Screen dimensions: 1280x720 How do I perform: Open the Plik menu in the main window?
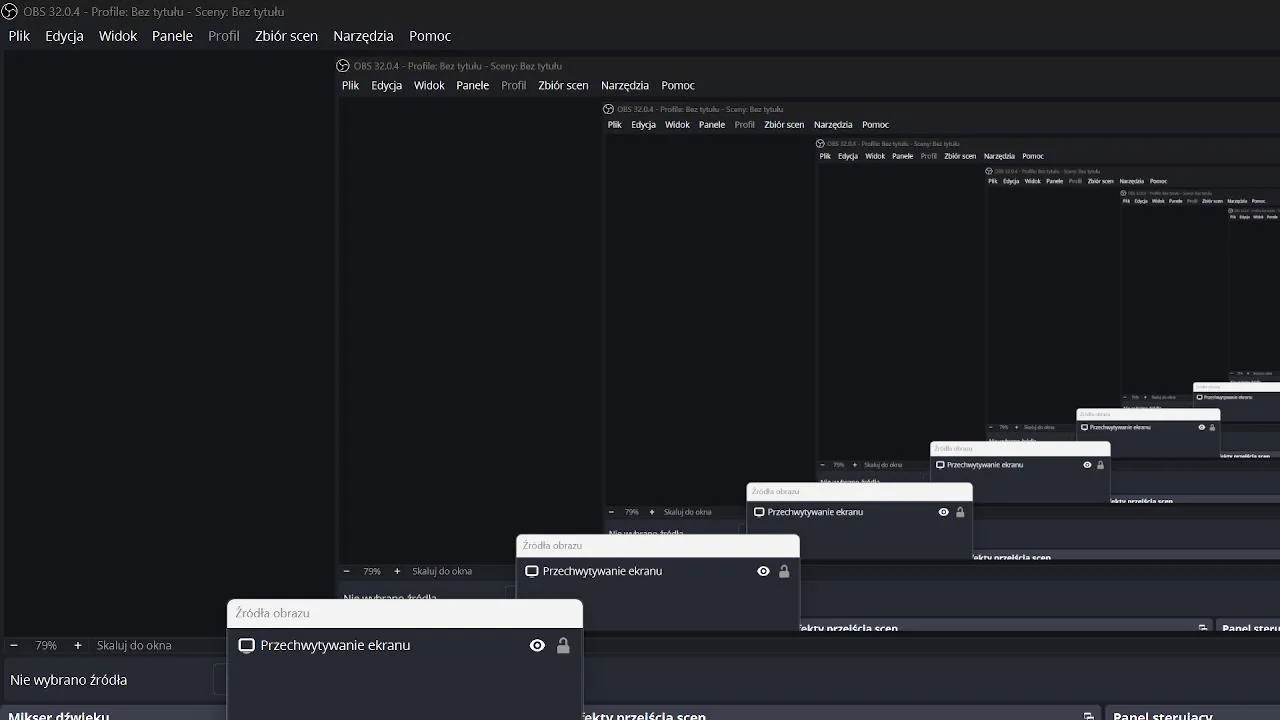19,36
